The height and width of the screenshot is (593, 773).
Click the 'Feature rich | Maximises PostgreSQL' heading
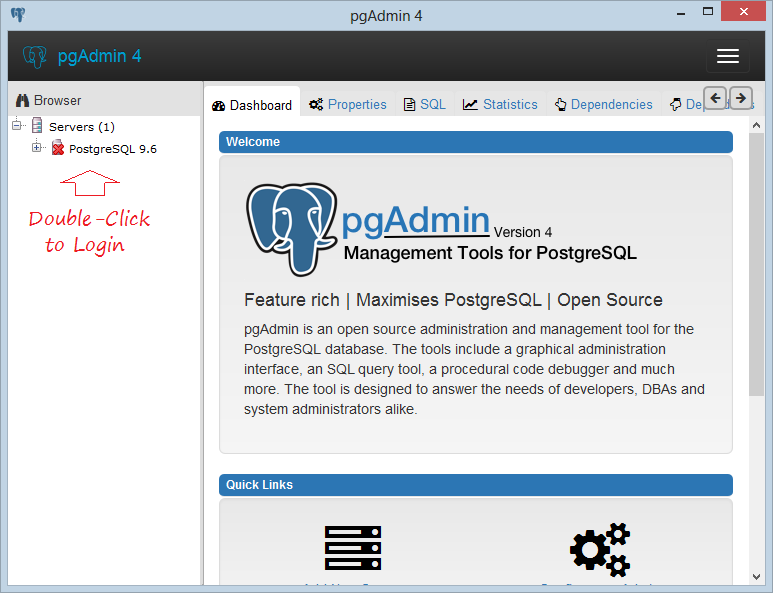454,300
